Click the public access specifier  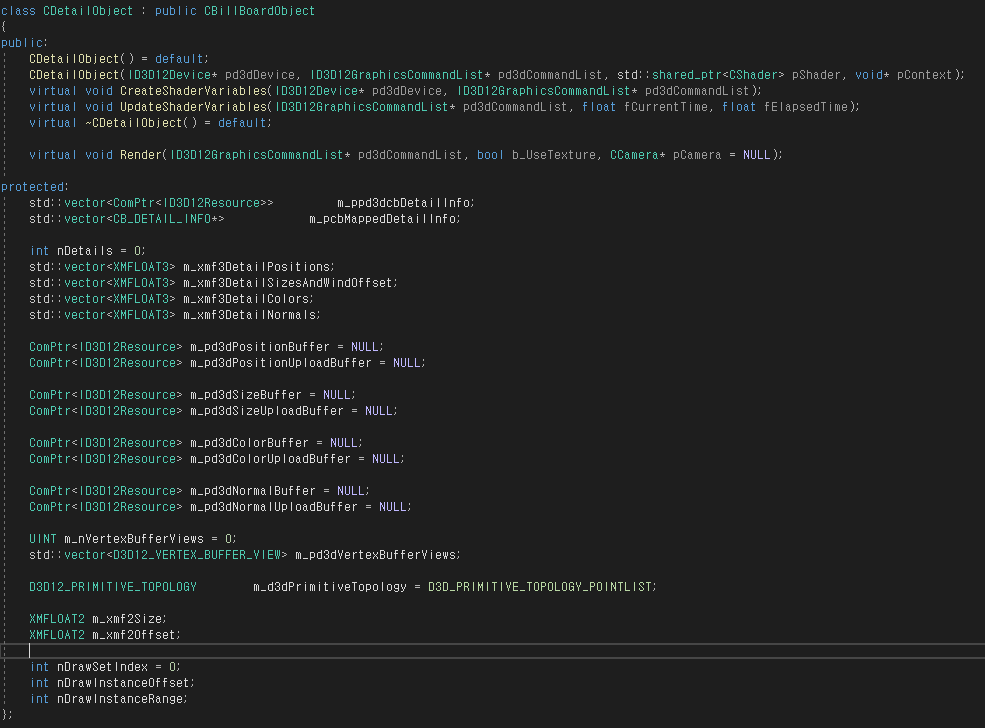pos(22,43)
